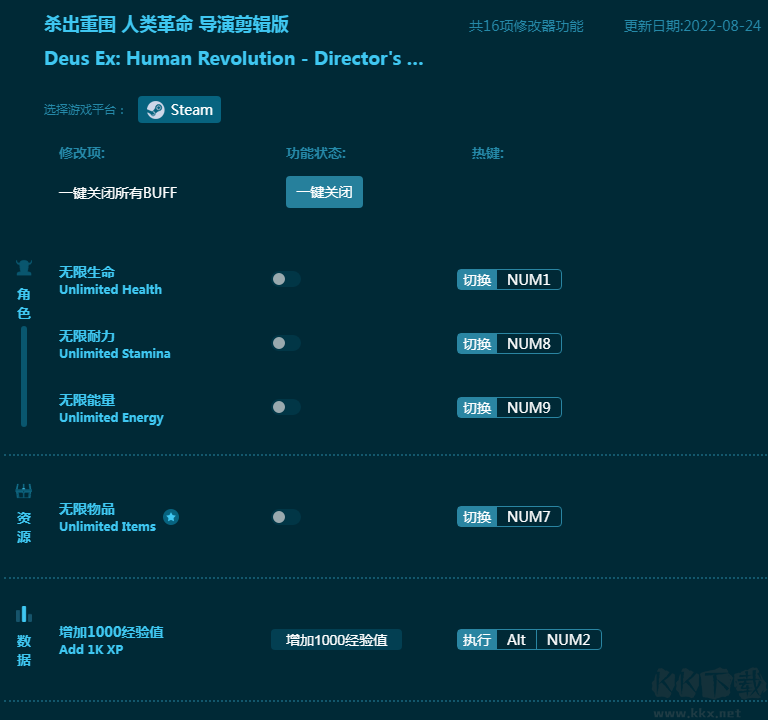This screenshot has height=720, width=768.
Task: Click the NUM7 hotkey for Unlimited Items
Action: point(528,517)
